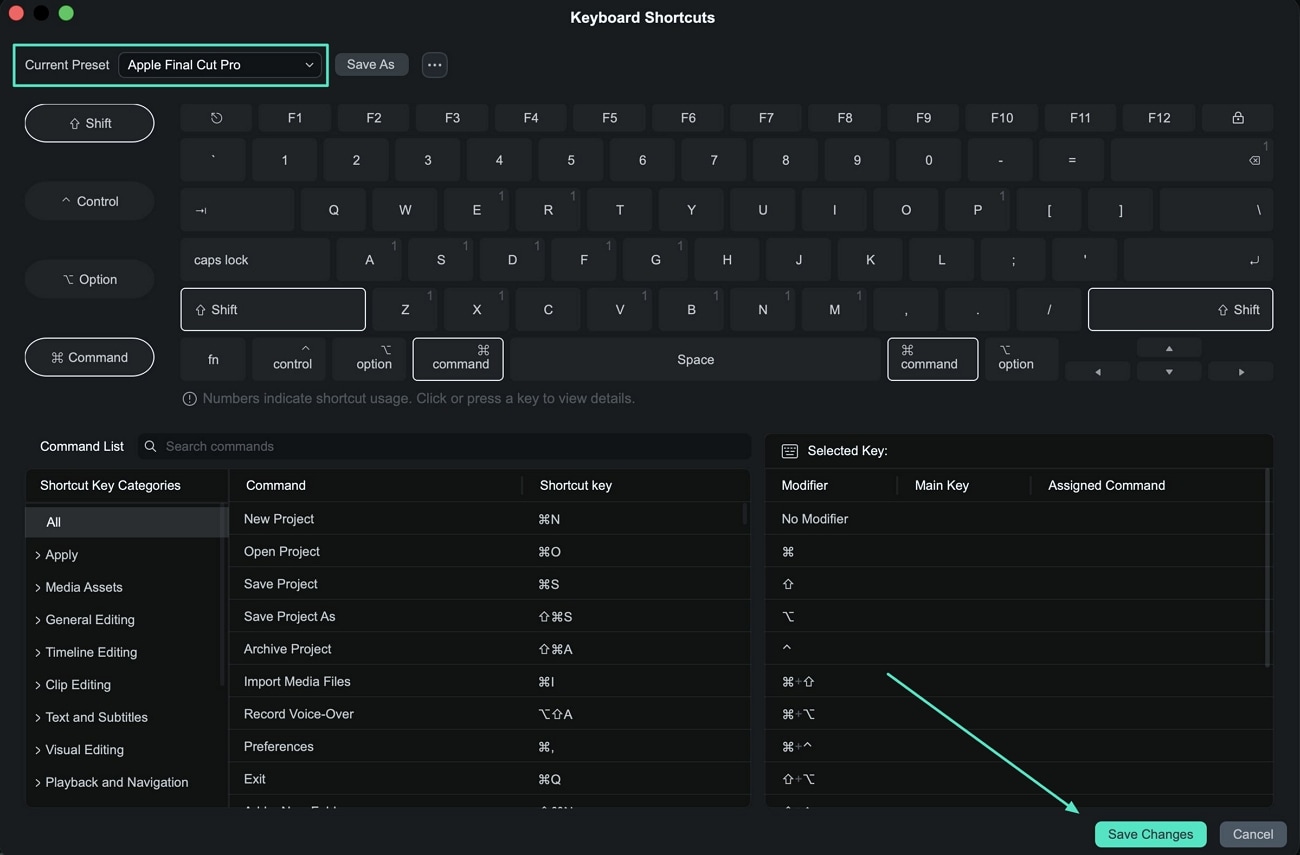Expand the Visual Editing category
This screenshot has width=1300, height=855.
(38, 750)
